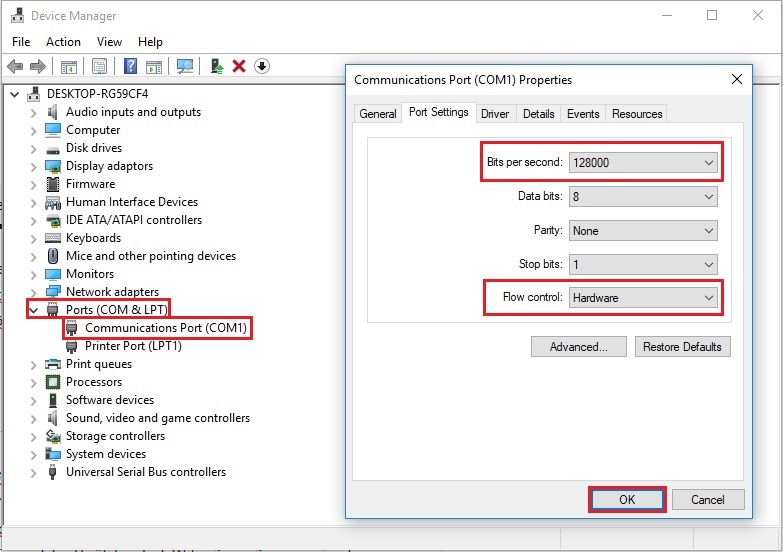Click the Universal Serial Bus controllers icon
The width and height of the screenshot is (783, 552).
point(52,472)
